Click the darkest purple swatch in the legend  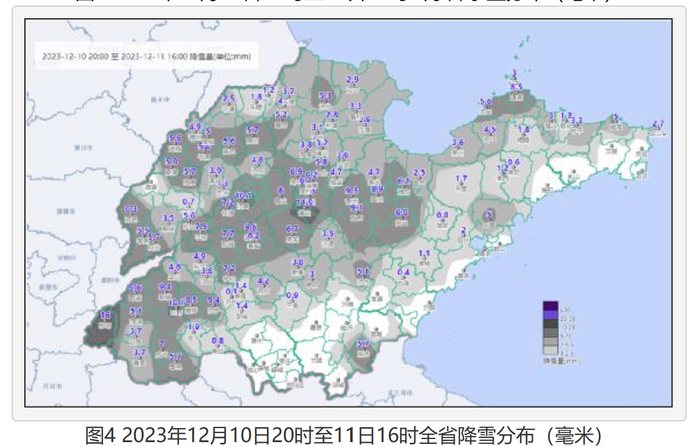click(x=550, y=306)
